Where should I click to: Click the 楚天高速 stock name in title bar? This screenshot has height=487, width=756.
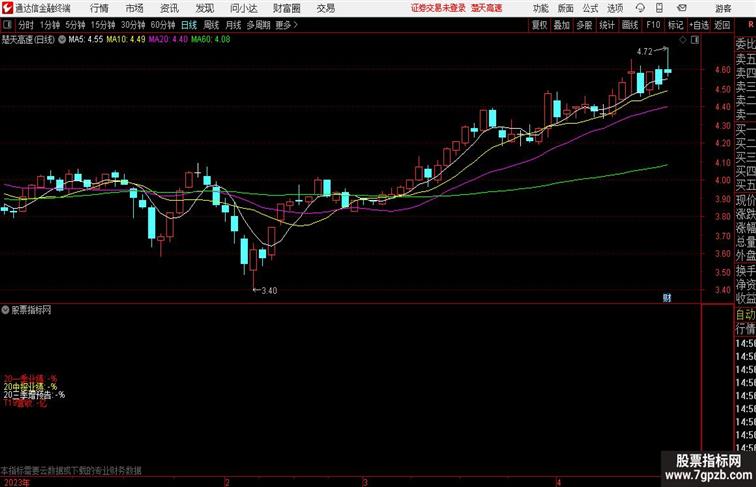pyautogui.click(x=486, y=8)
